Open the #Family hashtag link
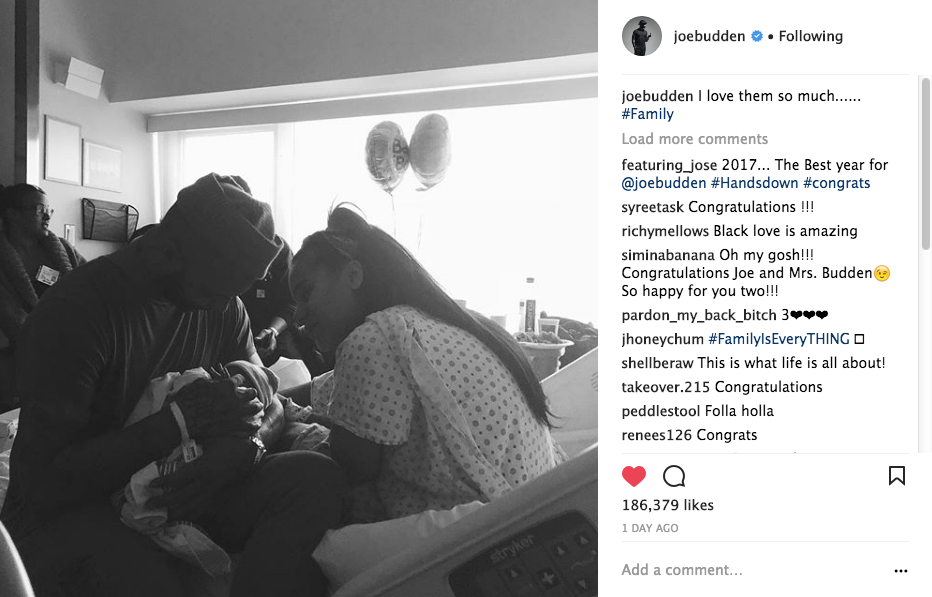932x597 pixels. point(647,114)
